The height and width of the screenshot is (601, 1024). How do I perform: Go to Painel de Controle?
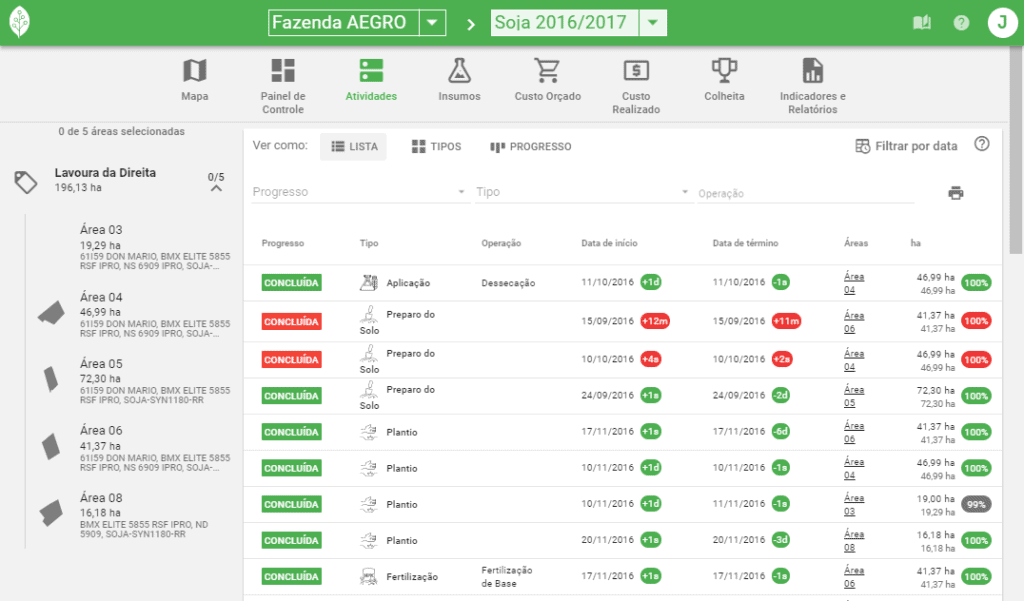coord(283,82)
